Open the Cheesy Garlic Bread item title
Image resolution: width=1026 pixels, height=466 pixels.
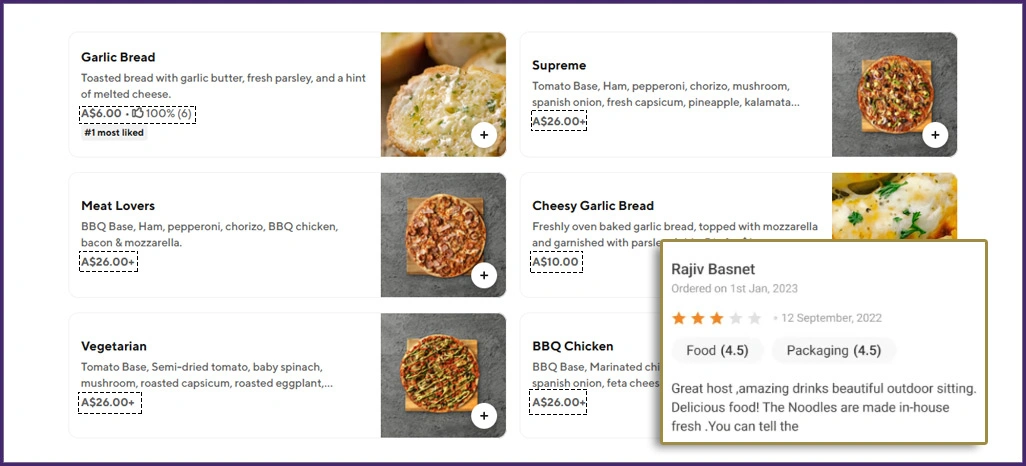[592, 206]
